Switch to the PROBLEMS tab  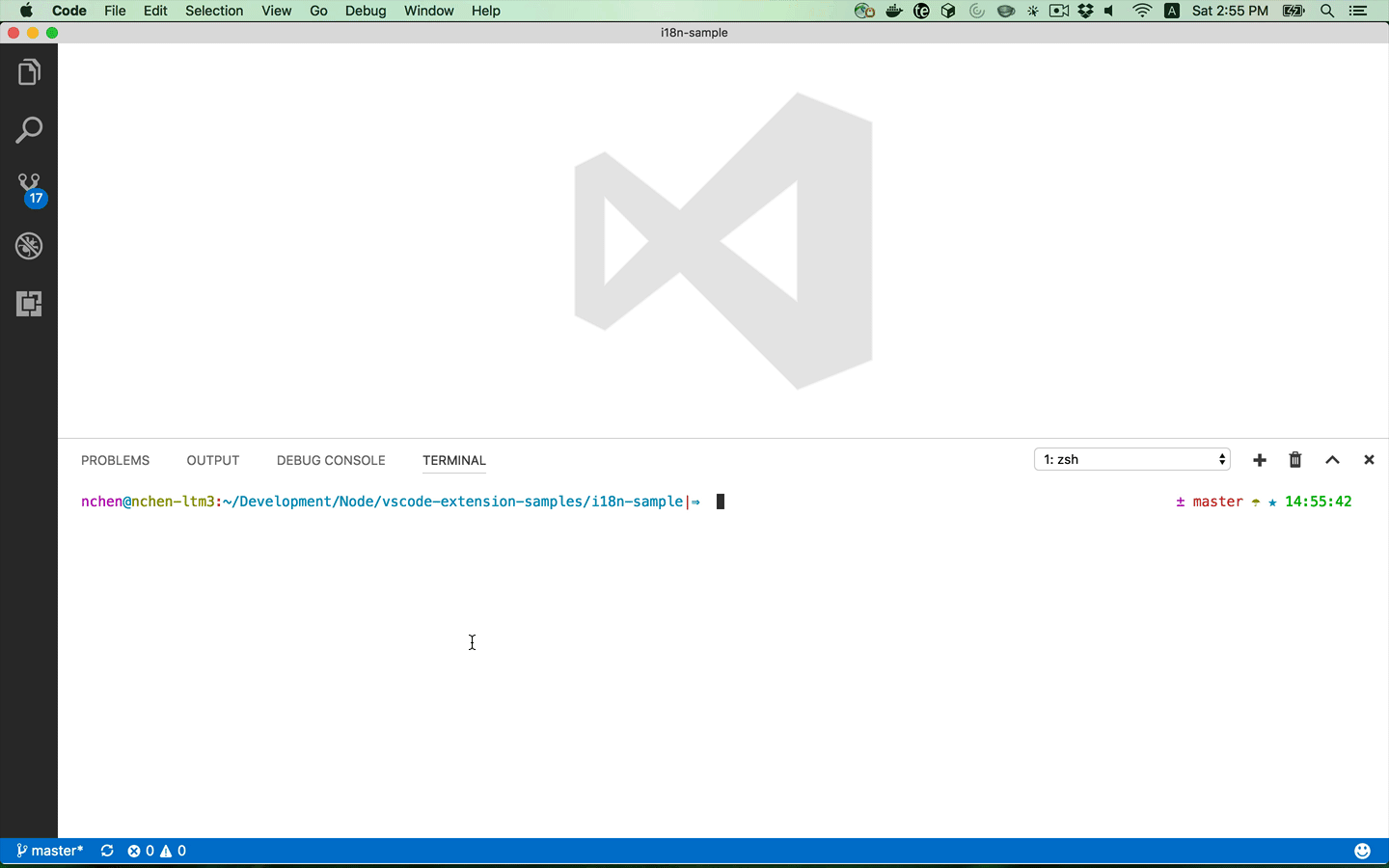[x=115, y=460]
